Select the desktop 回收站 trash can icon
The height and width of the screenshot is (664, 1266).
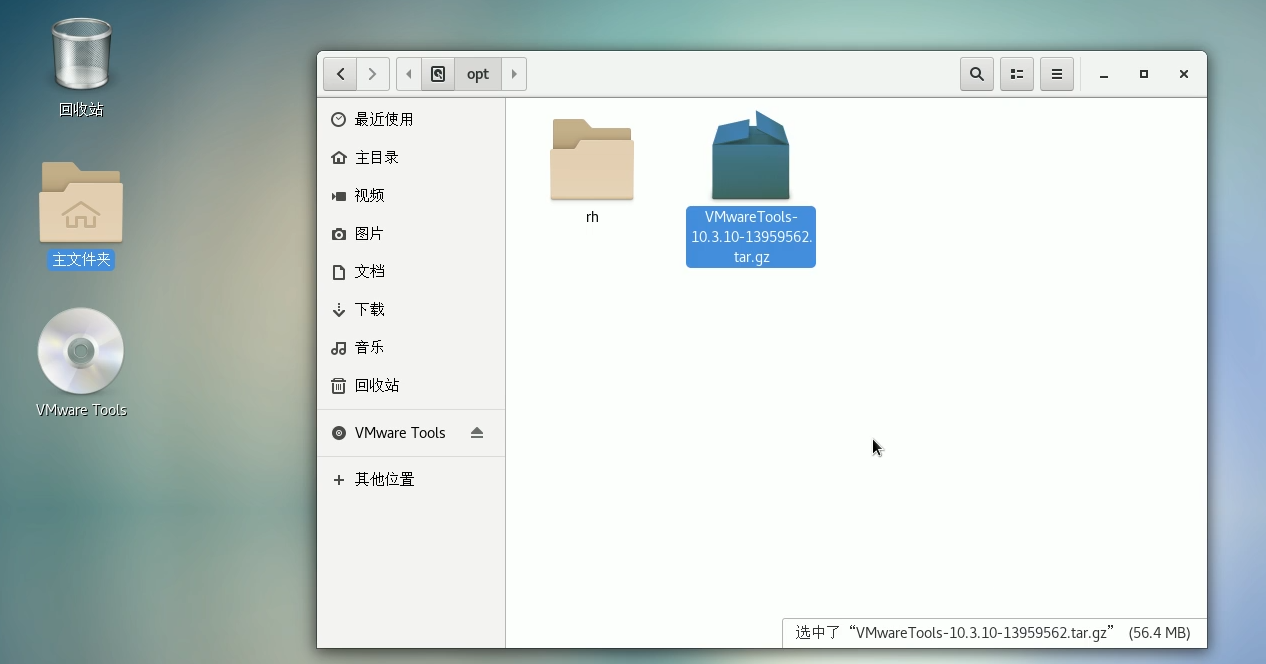point(81,54)
